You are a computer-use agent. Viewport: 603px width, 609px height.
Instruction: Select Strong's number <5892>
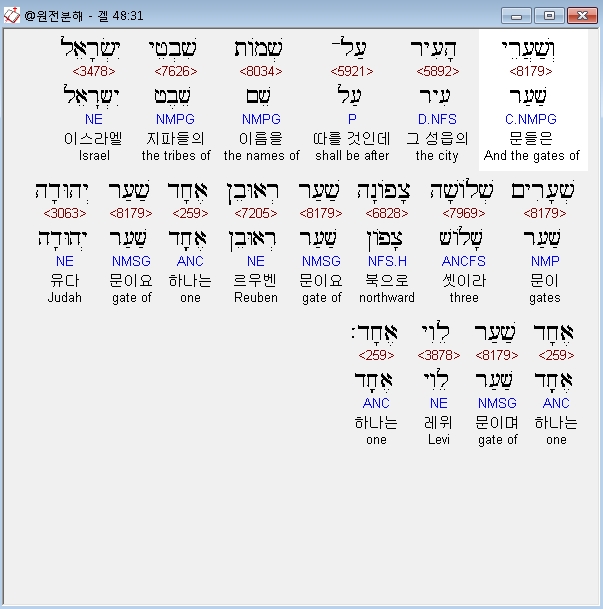tap(438, 71)
